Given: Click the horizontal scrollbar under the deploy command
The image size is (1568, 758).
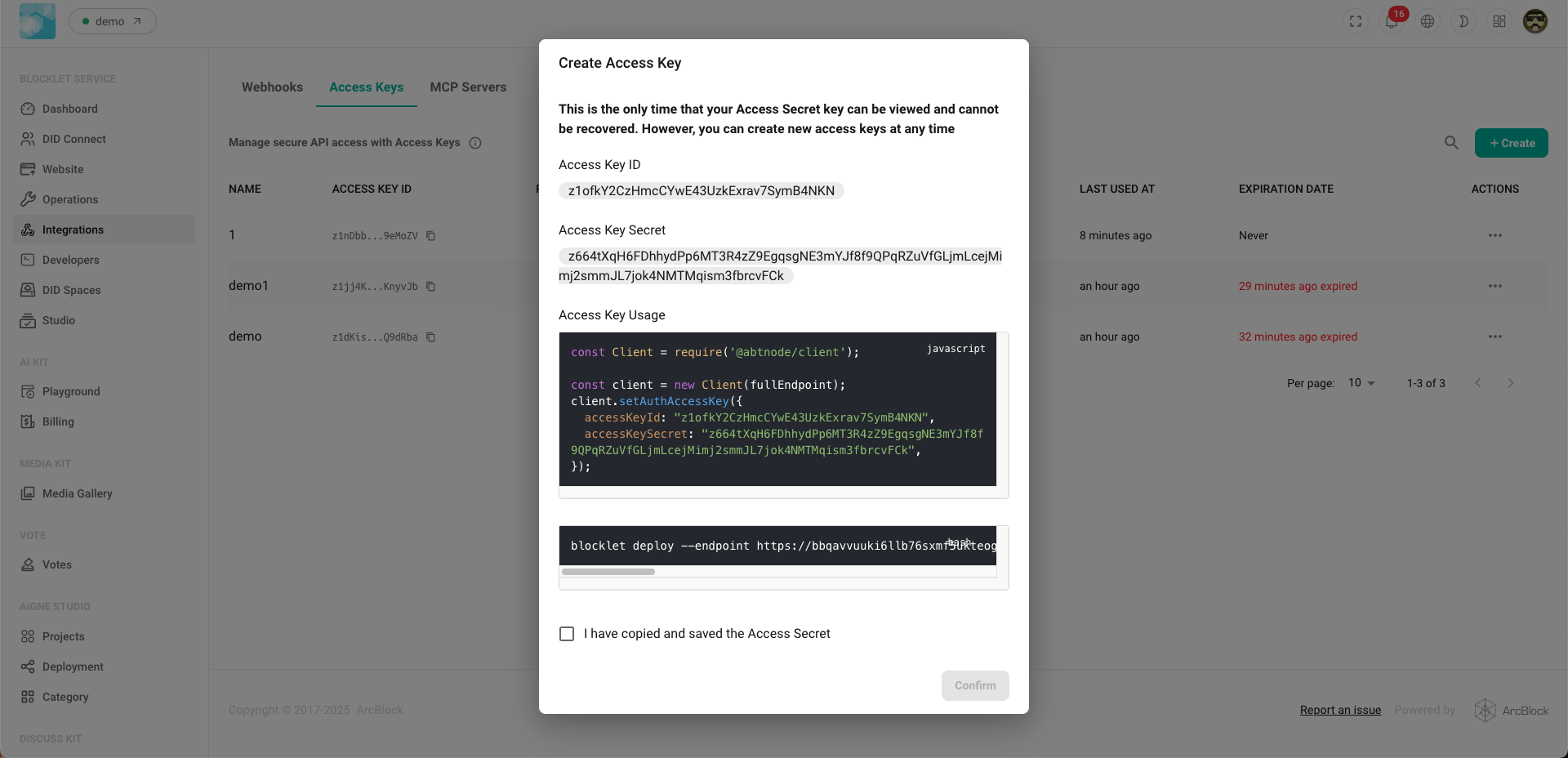Looking at the screenshot, I should (x=608, y=572).
